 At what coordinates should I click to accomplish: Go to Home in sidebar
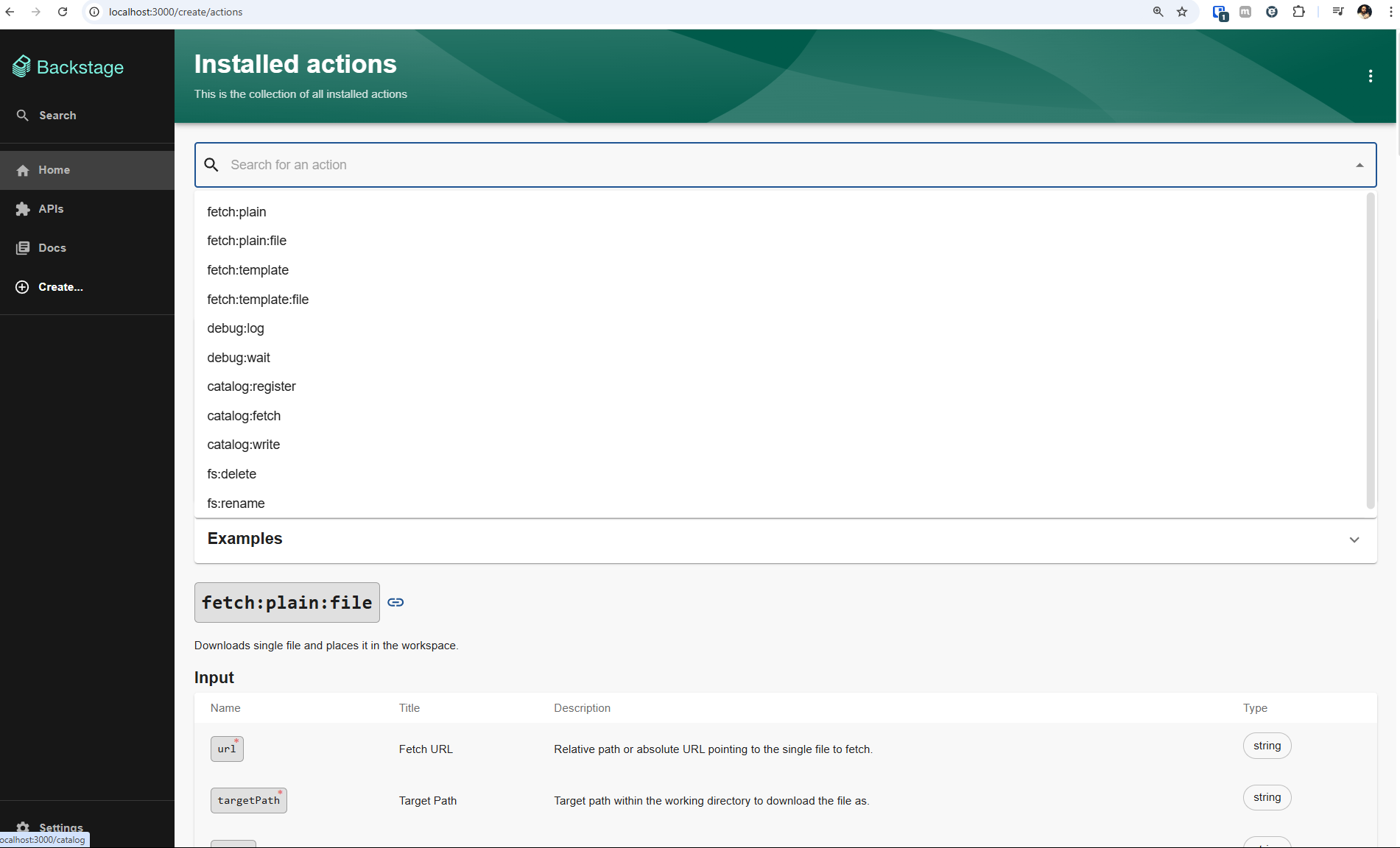click(x=54, y=170)
